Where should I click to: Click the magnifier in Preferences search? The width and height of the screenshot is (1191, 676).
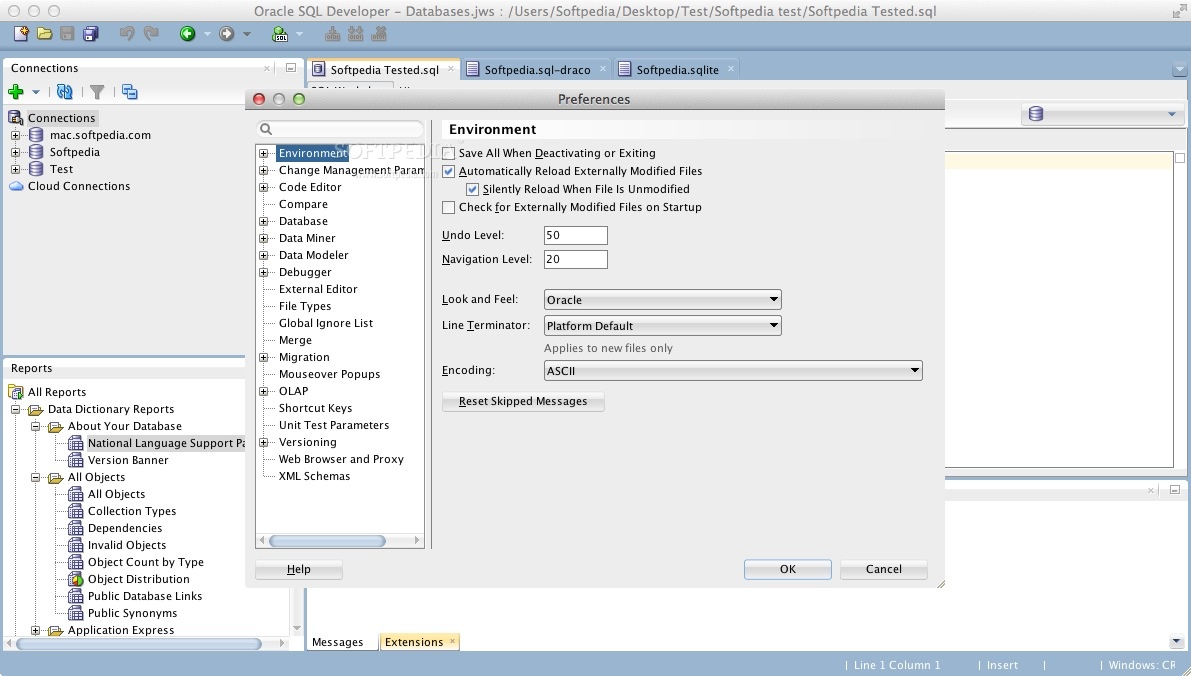tap(266, 129)
